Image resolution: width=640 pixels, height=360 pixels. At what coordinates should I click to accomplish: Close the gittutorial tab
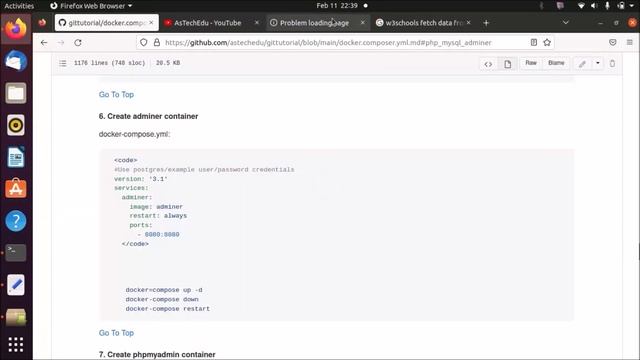coord(151,23)
